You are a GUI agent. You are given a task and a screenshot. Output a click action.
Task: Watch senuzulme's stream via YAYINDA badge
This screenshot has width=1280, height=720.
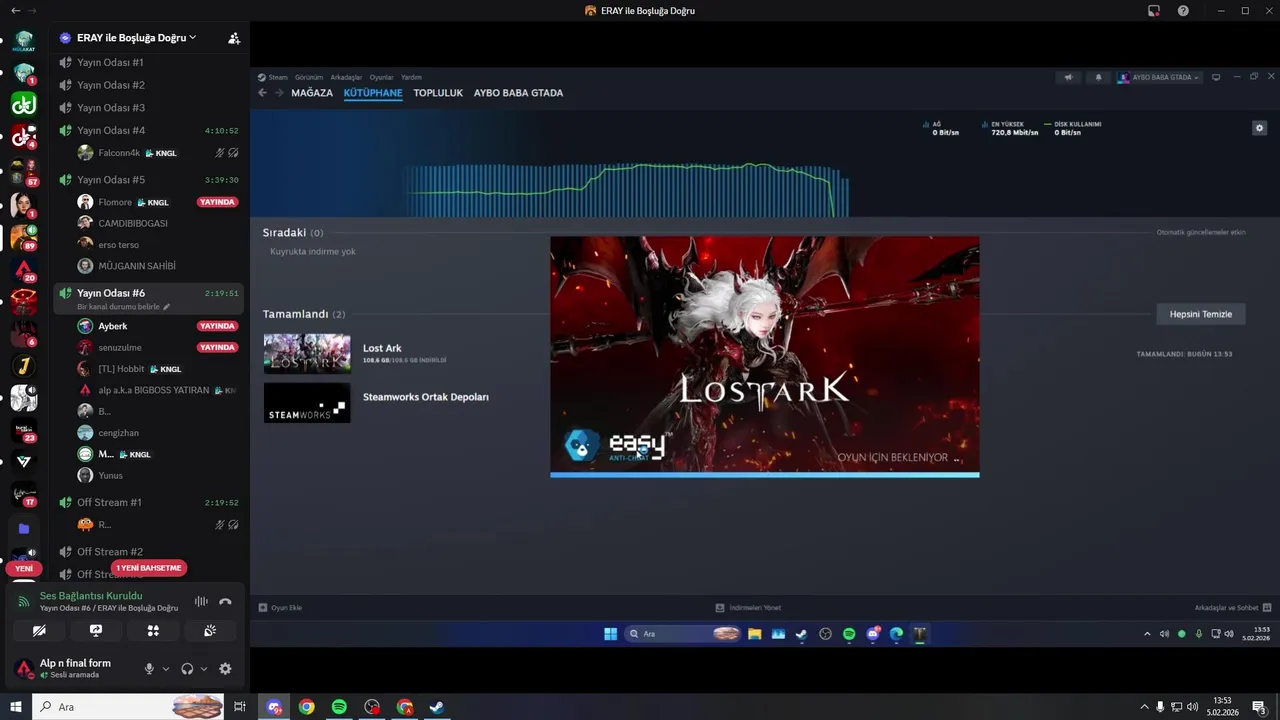coord(217,347)
